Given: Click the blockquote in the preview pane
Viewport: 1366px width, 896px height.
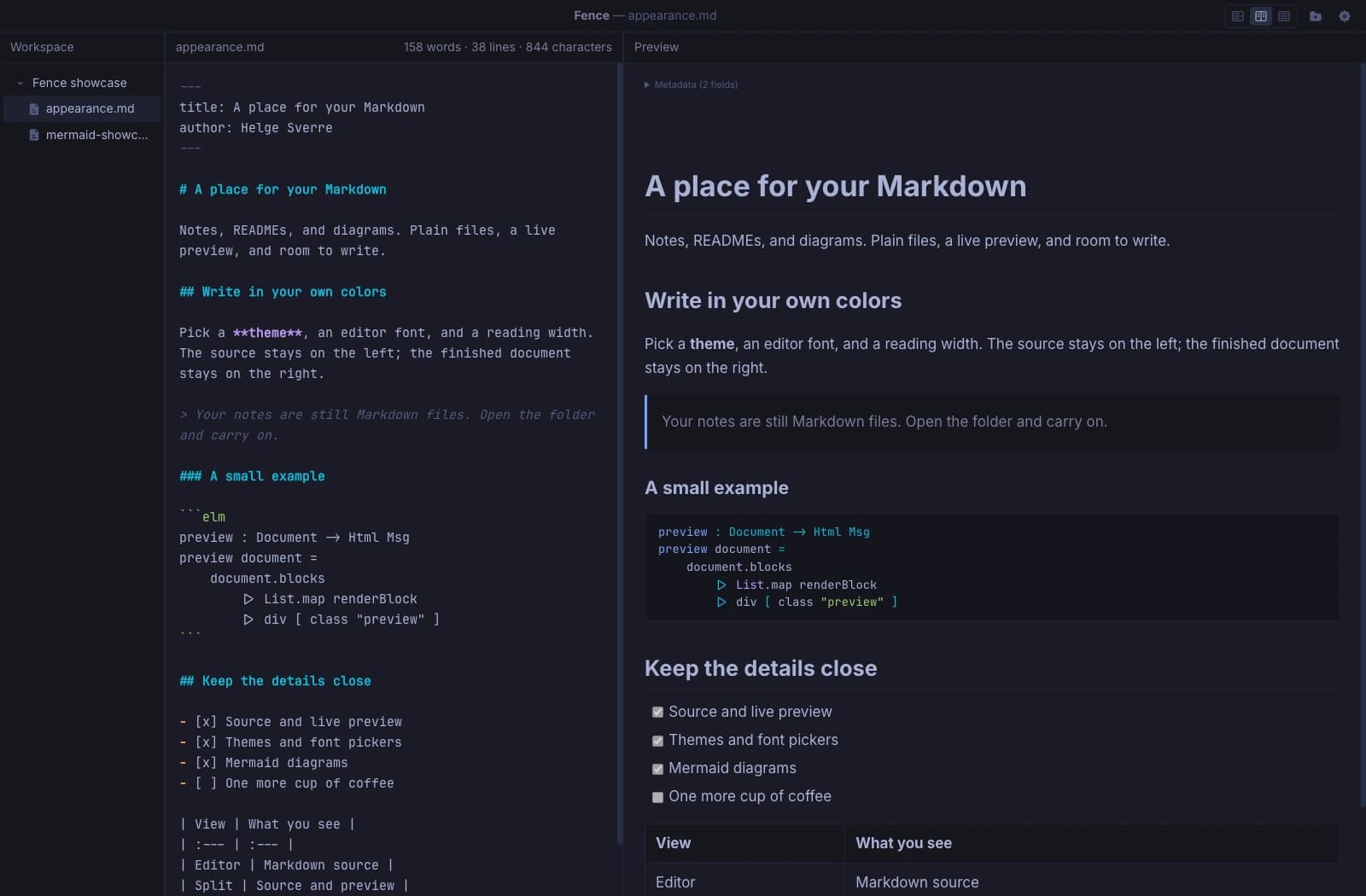Looking at the screenshot, I should (992, 422).
